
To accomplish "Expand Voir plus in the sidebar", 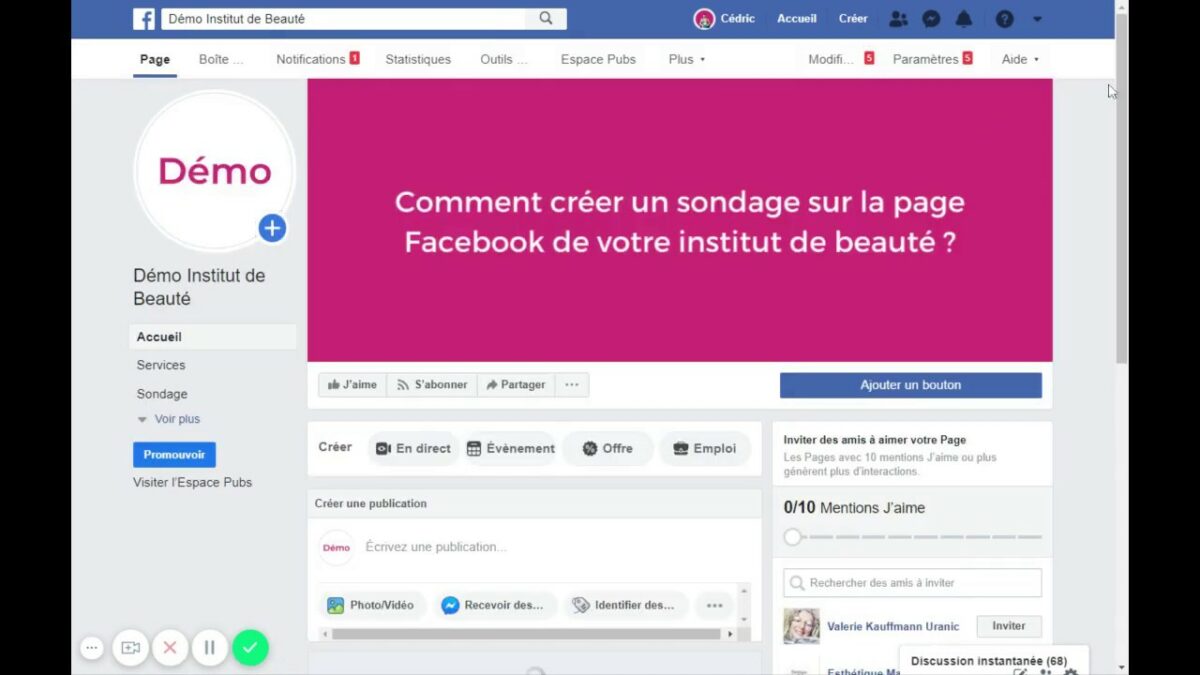I will [x=169, y=419].
